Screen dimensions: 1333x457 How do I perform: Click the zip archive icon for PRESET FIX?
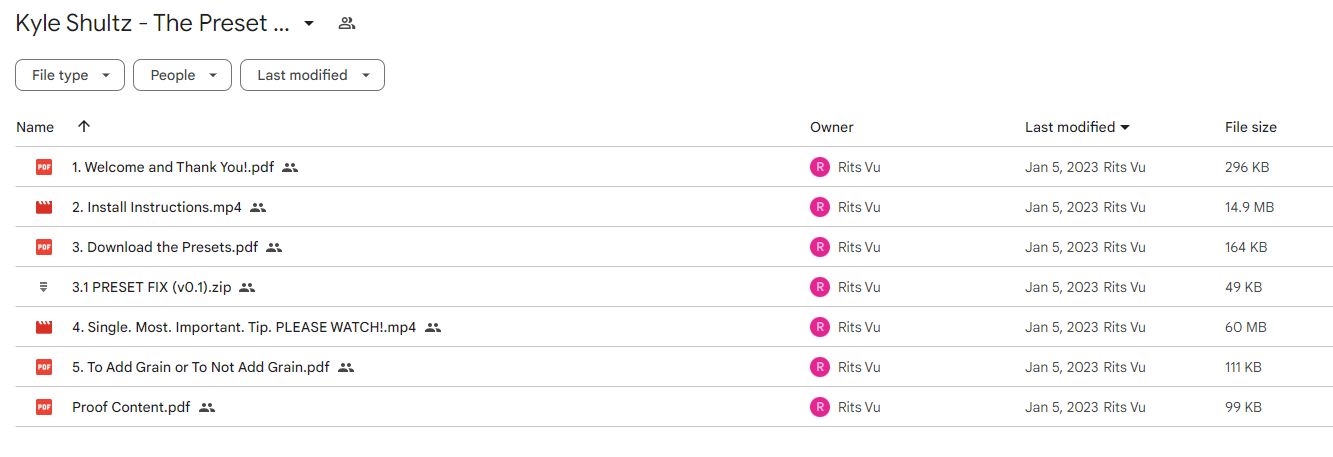pos(44,287)
